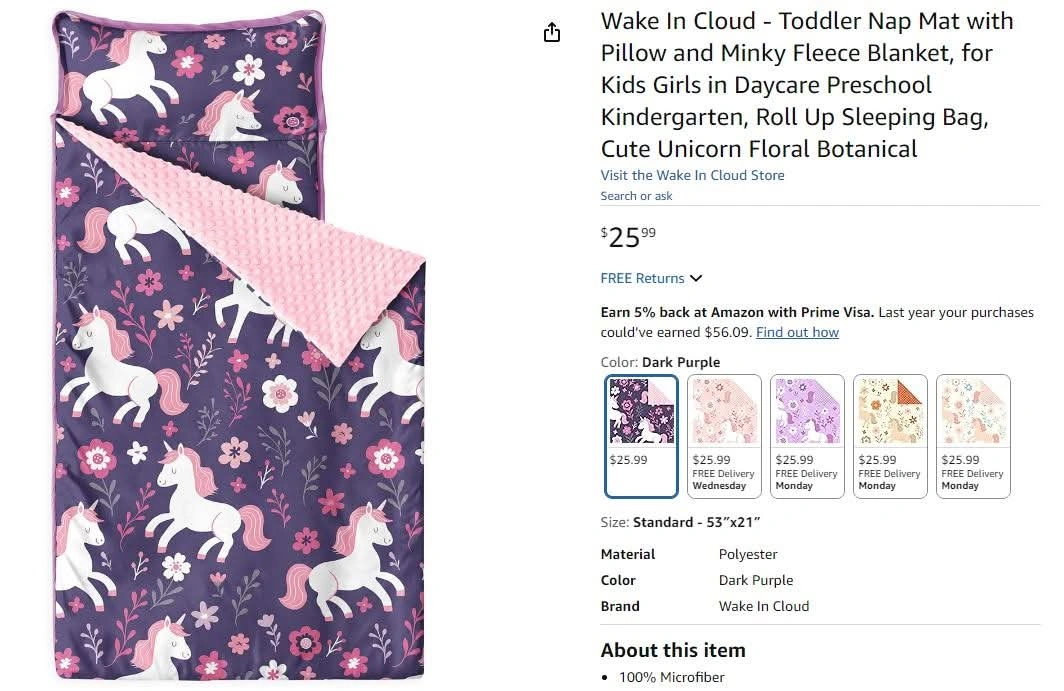Click the 100% Microfiber bullet point
The image size is (1064, 691).
click(671, 678)
